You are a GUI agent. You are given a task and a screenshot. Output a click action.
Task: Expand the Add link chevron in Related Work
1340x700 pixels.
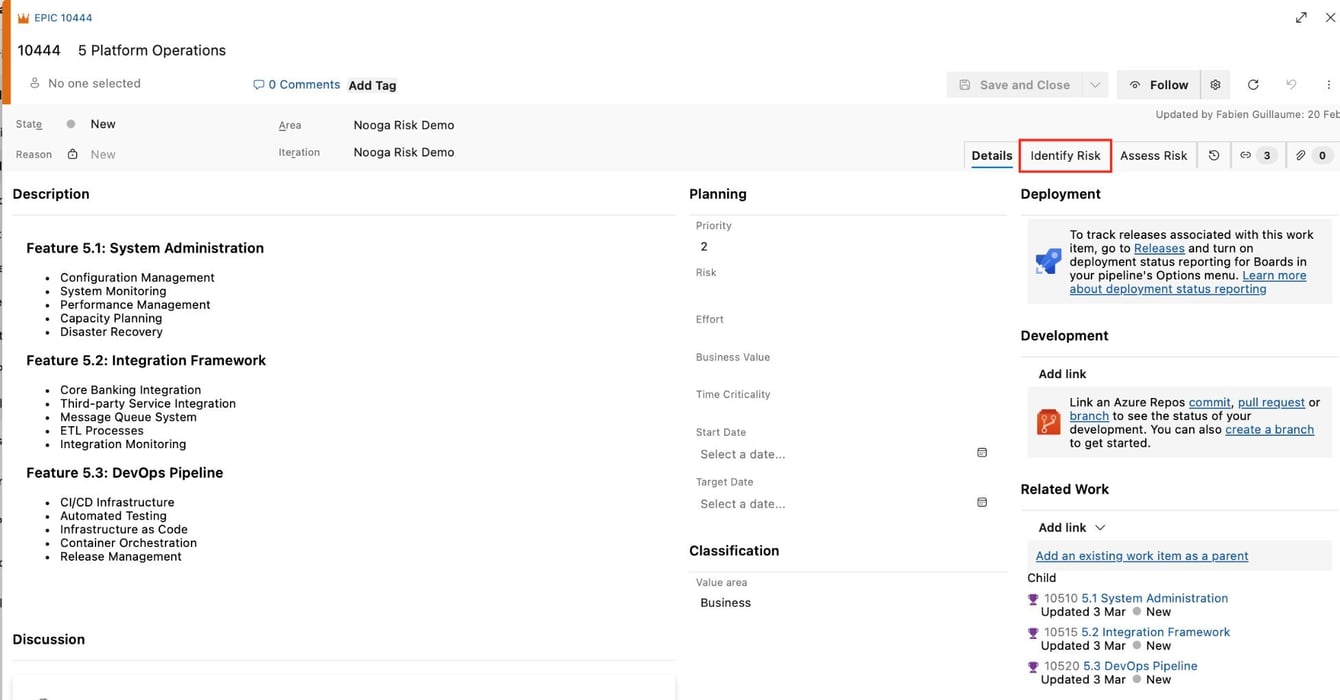coord(1100,528)
